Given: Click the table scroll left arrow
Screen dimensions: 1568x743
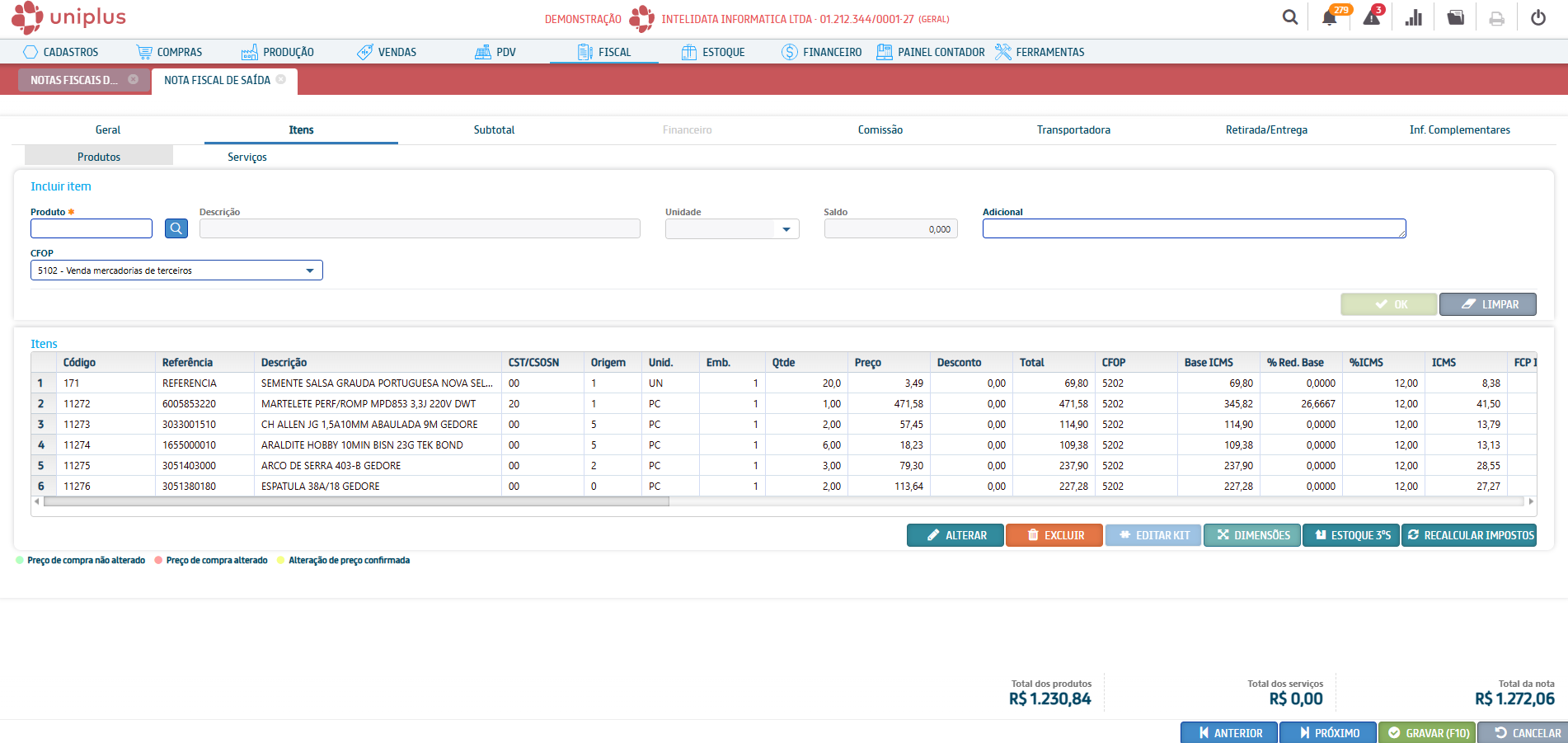Looking at the screenshot, I should (36, 501).
